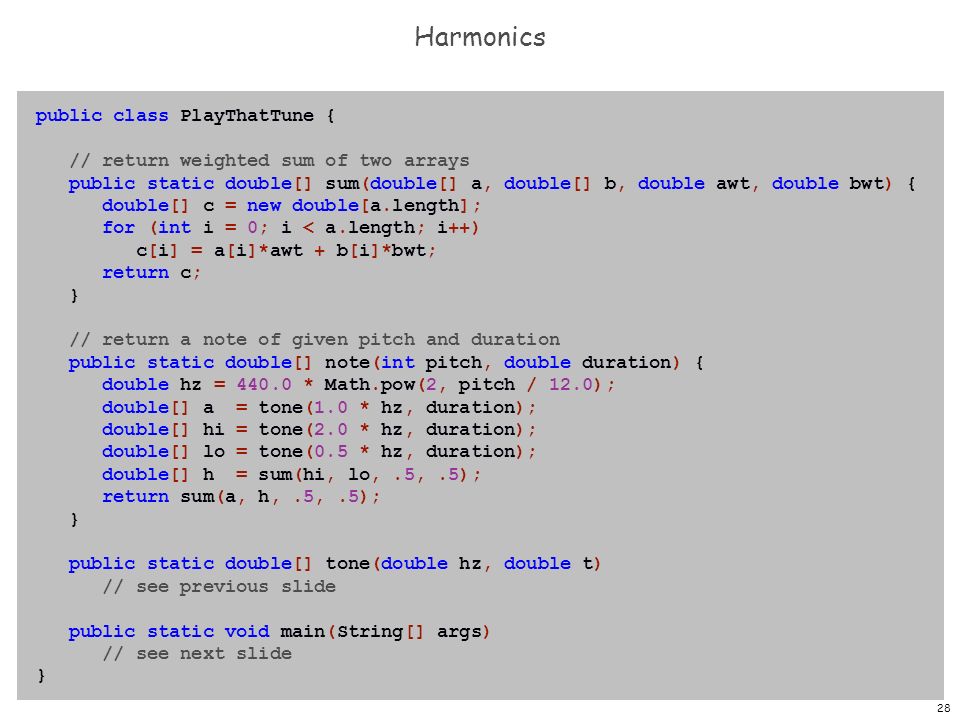Image resolution: width=960 pixels, height=720 pixels.
Task: Click the slide title "Harmonics"
Action: (x=480, y=37)
